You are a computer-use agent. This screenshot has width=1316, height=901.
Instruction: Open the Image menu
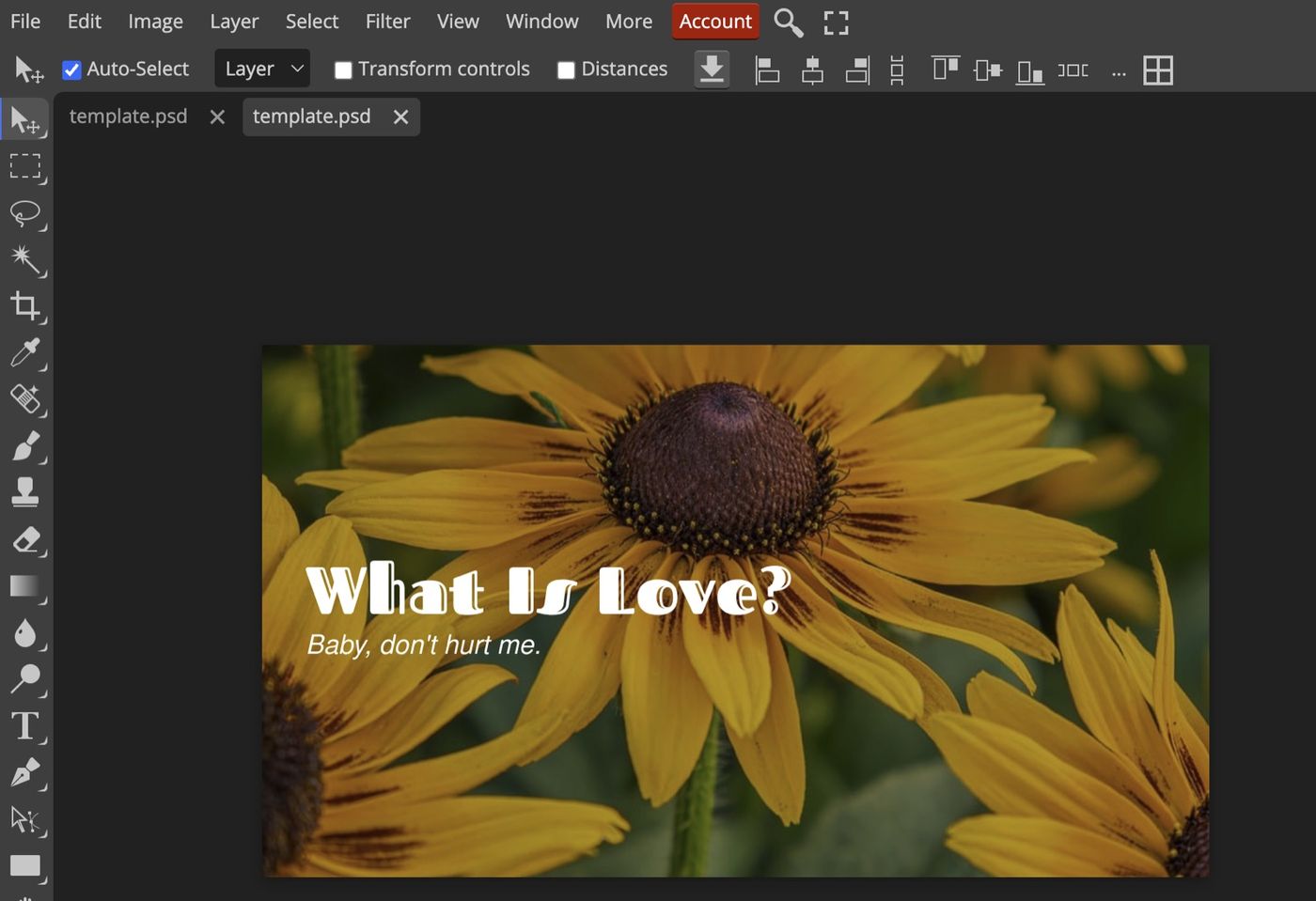point(155,21)
